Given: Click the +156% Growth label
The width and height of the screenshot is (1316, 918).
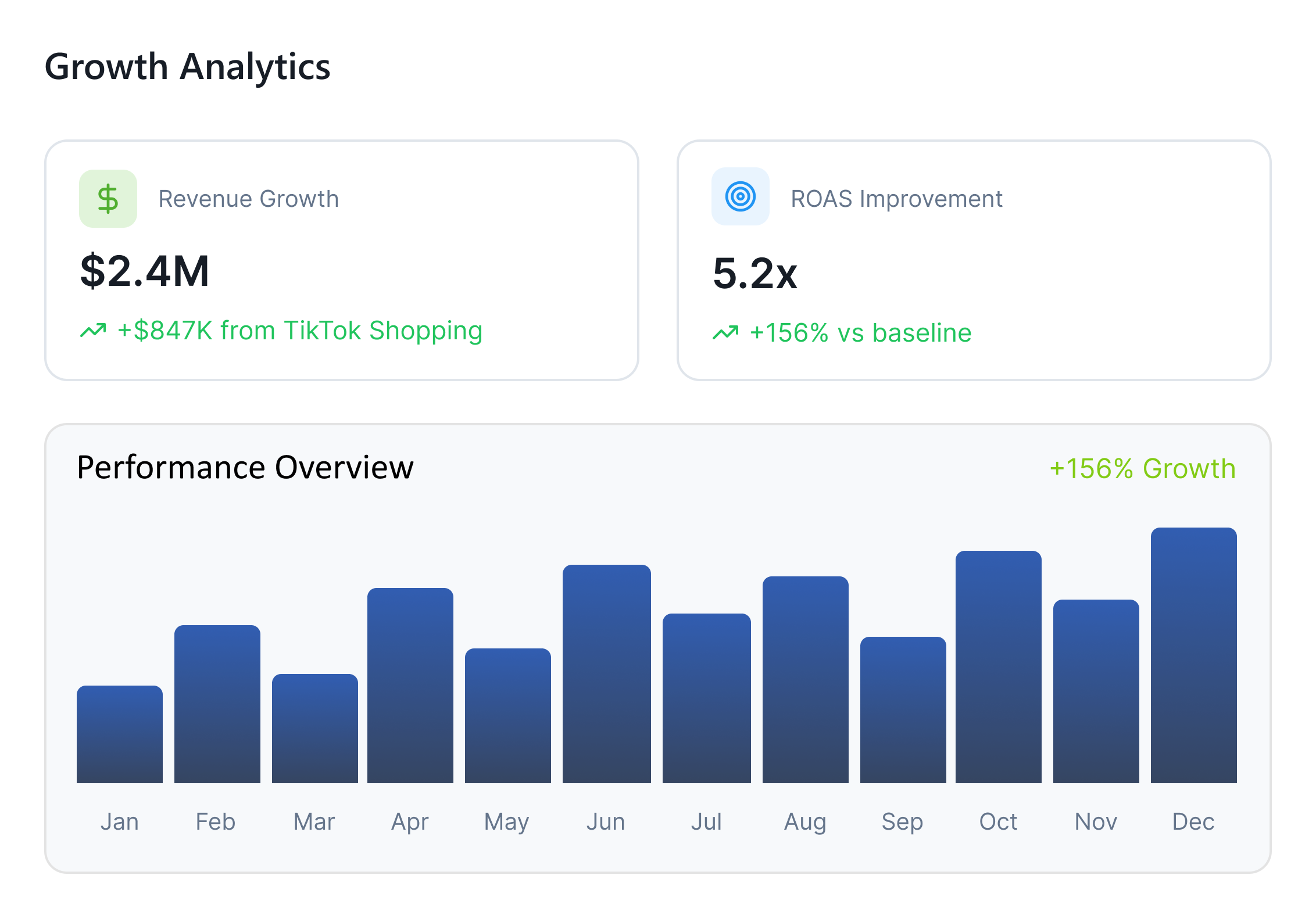Looking at the screenshot, I should (1142, 469).
